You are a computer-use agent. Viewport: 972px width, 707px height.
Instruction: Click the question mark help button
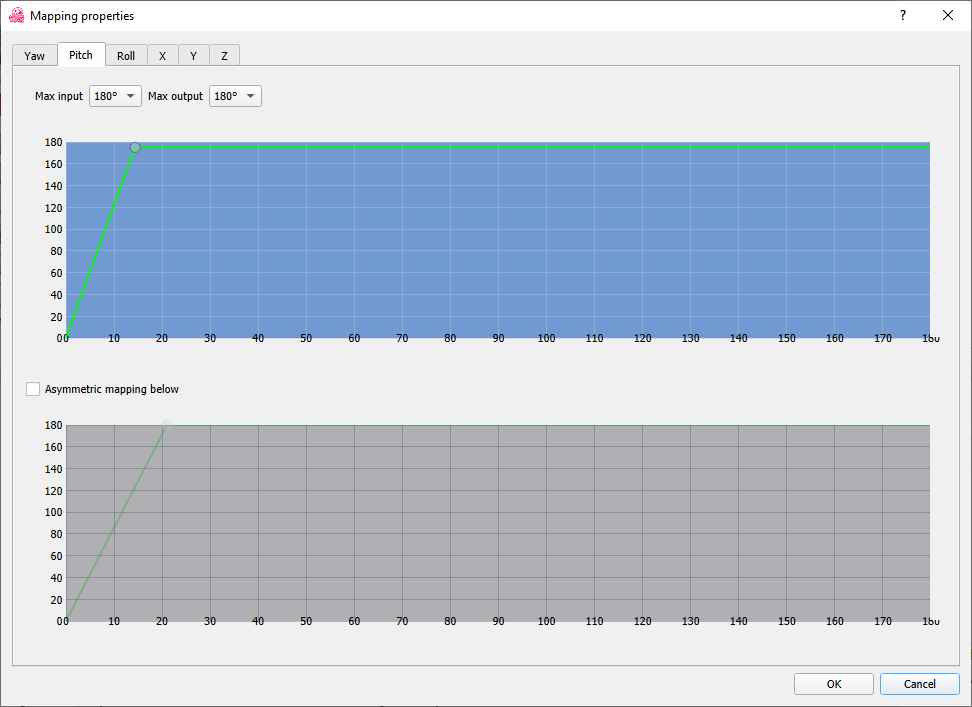click(902, 16)
